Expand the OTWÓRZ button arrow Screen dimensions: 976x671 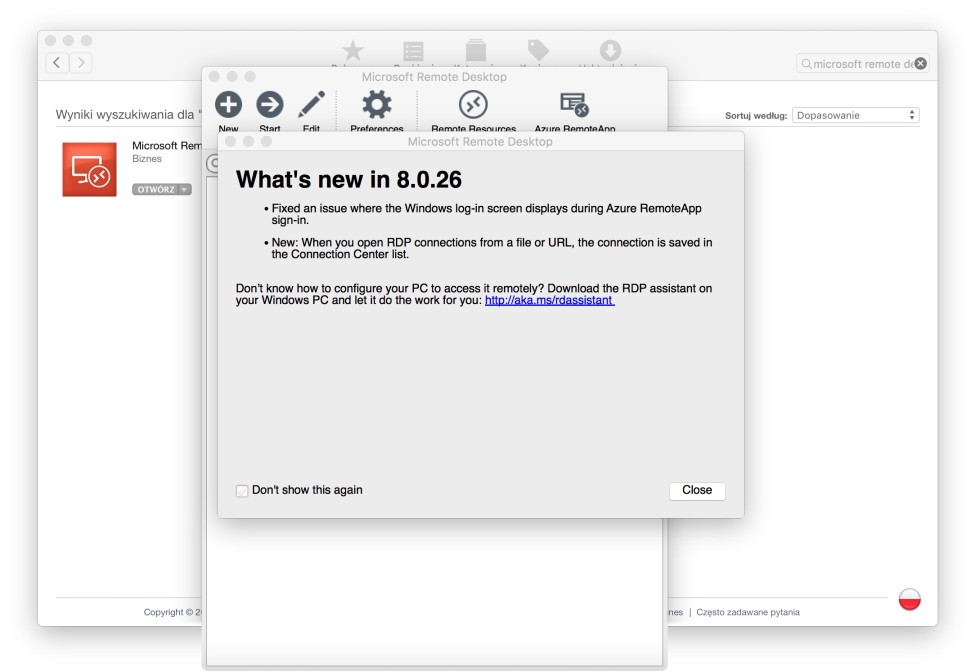coord(185,189)
